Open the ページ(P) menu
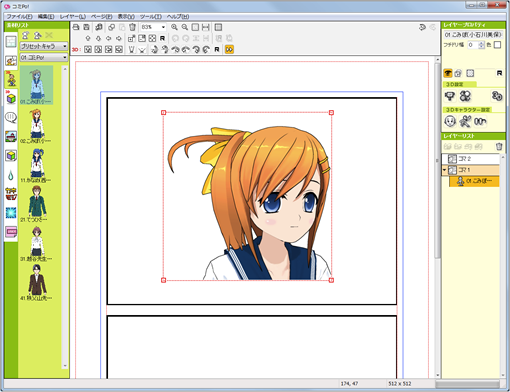Viewport: 510px width, 392px height. (x=102, y=17)
